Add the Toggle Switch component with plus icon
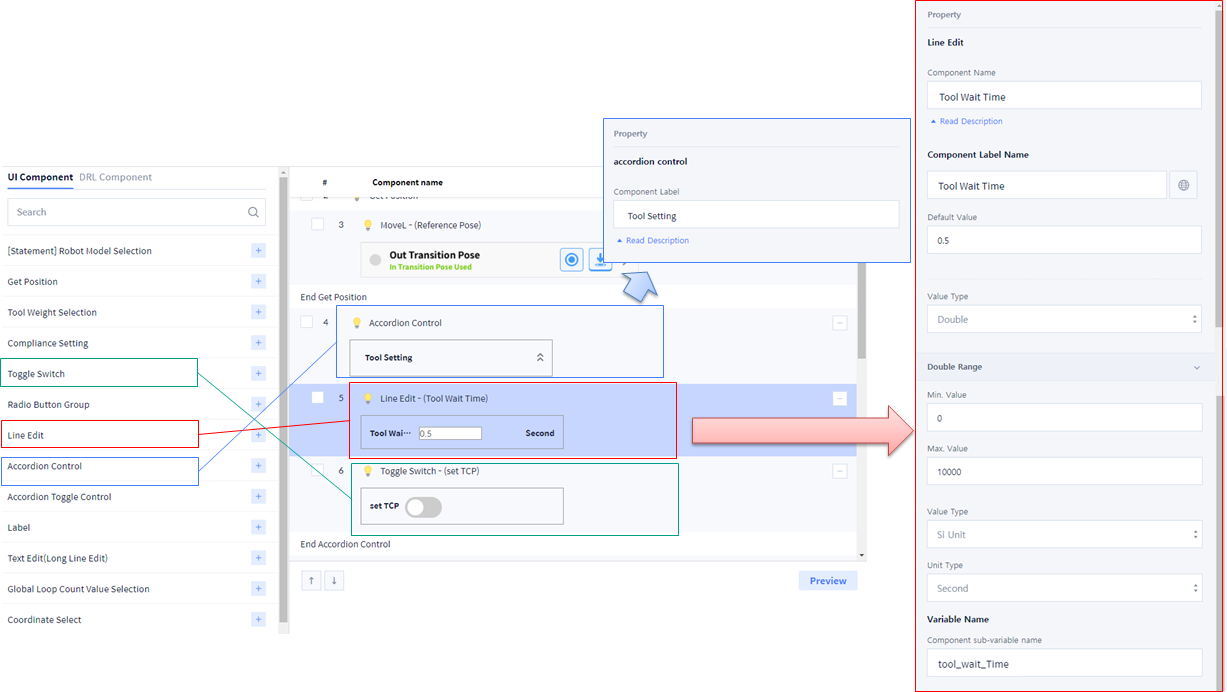Viewport: 1227px width, 692px height. (x=258, y=374)
